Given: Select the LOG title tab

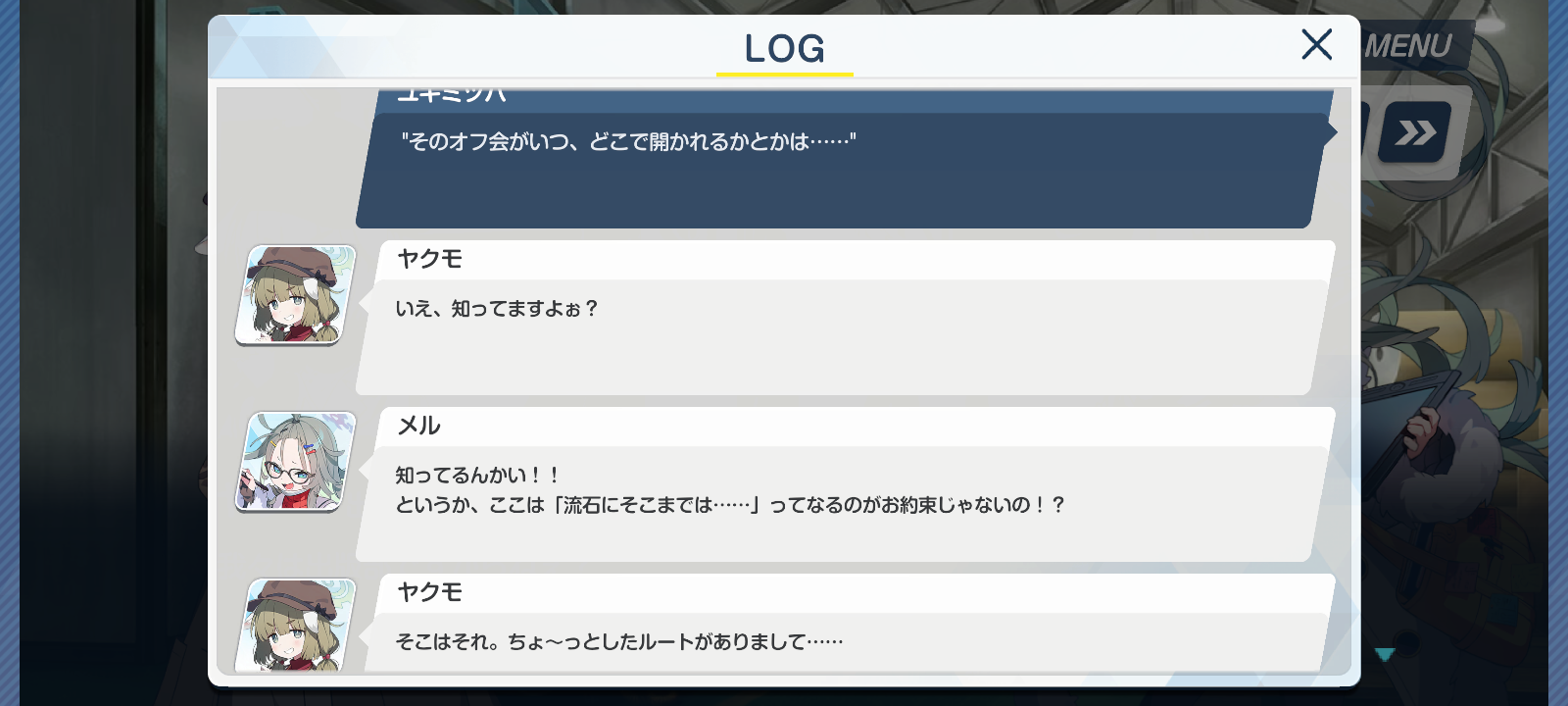Looking at the screenshot, I should (x=784, y=48).
